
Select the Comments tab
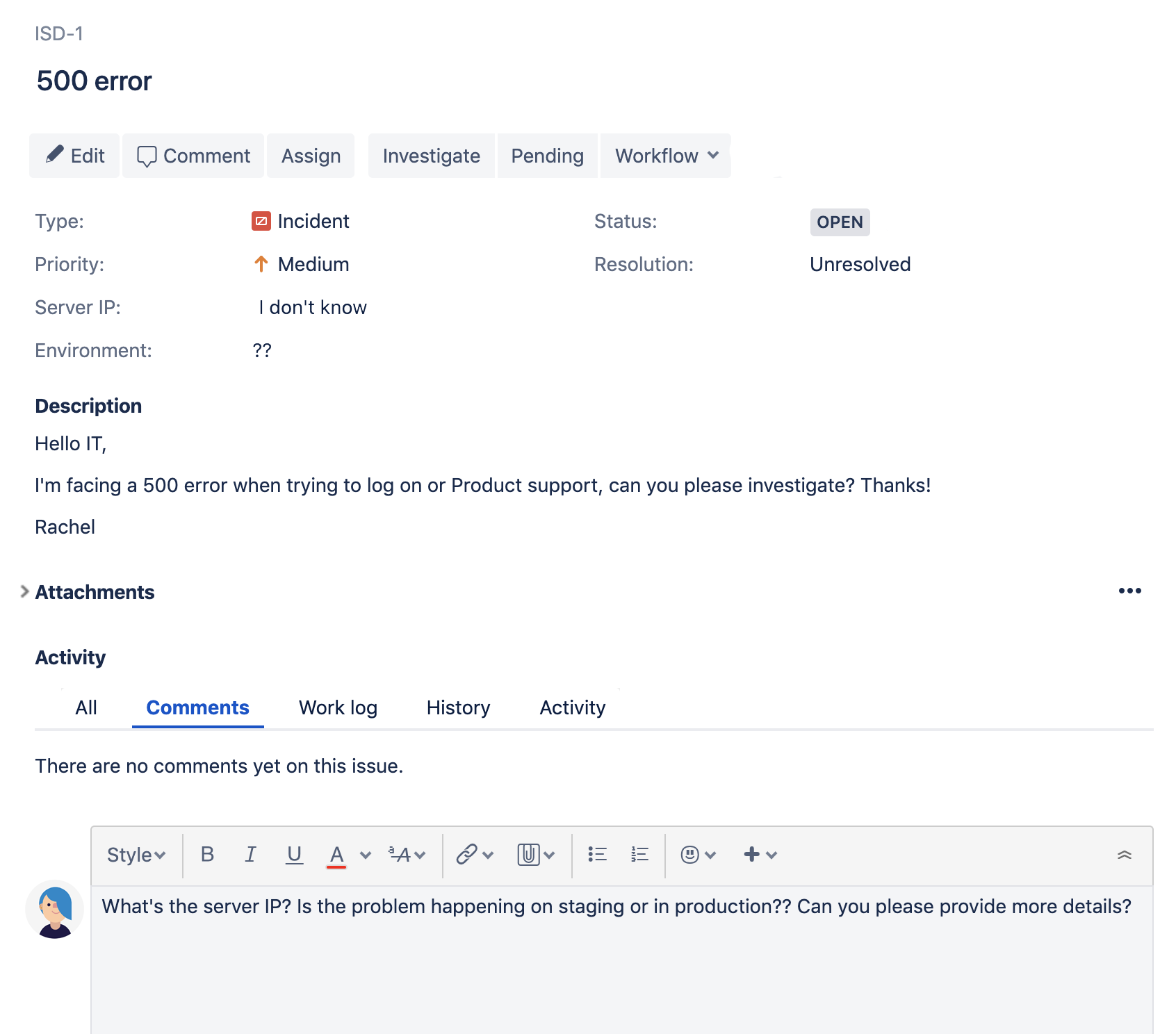197,707
